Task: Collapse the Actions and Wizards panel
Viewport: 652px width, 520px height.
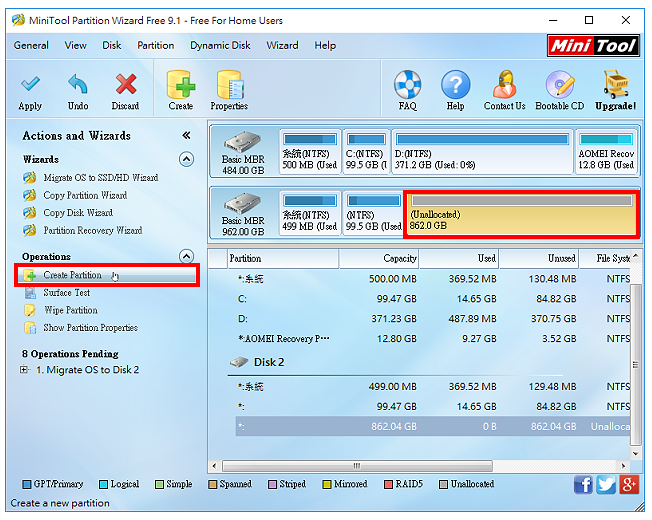Action: coord(186,135)
